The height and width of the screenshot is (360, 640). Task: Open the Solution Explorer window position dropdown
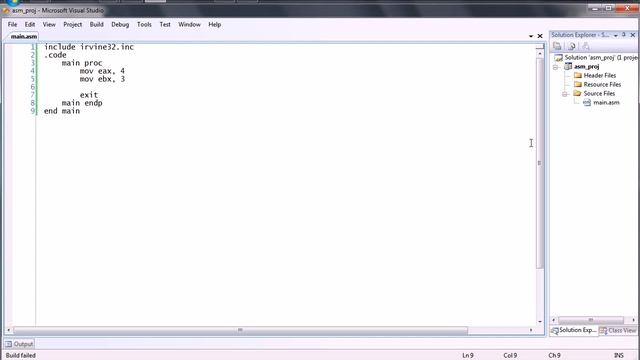[616, 36]
